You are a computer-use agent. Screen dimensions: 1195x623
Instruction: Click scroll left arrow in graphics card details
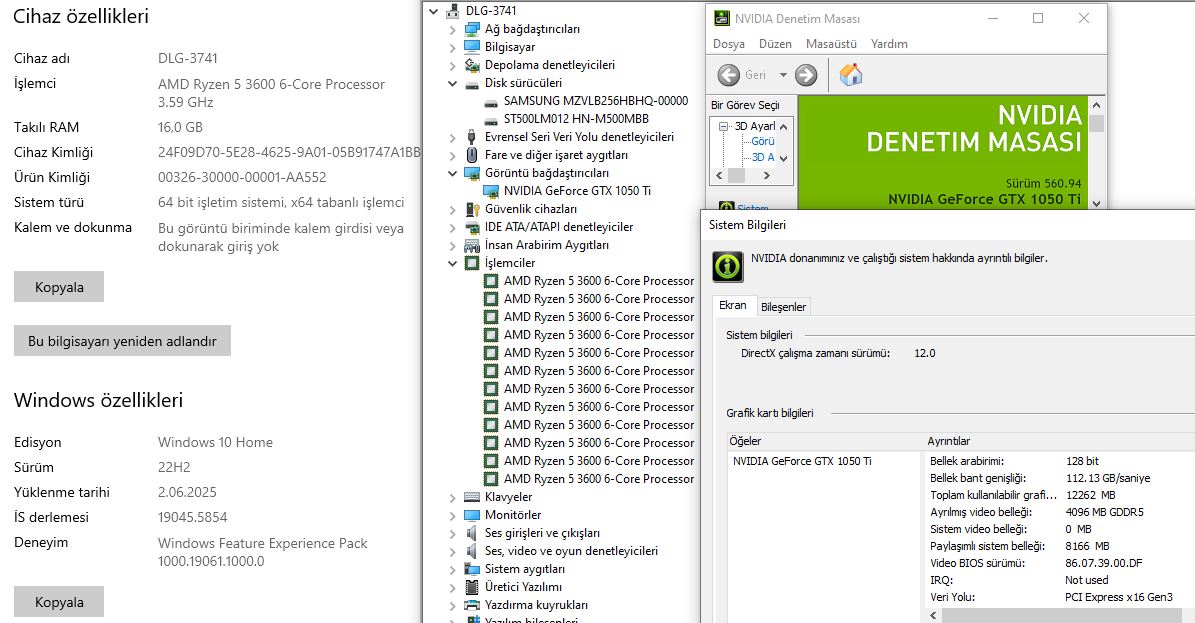[x=933, y=615]
